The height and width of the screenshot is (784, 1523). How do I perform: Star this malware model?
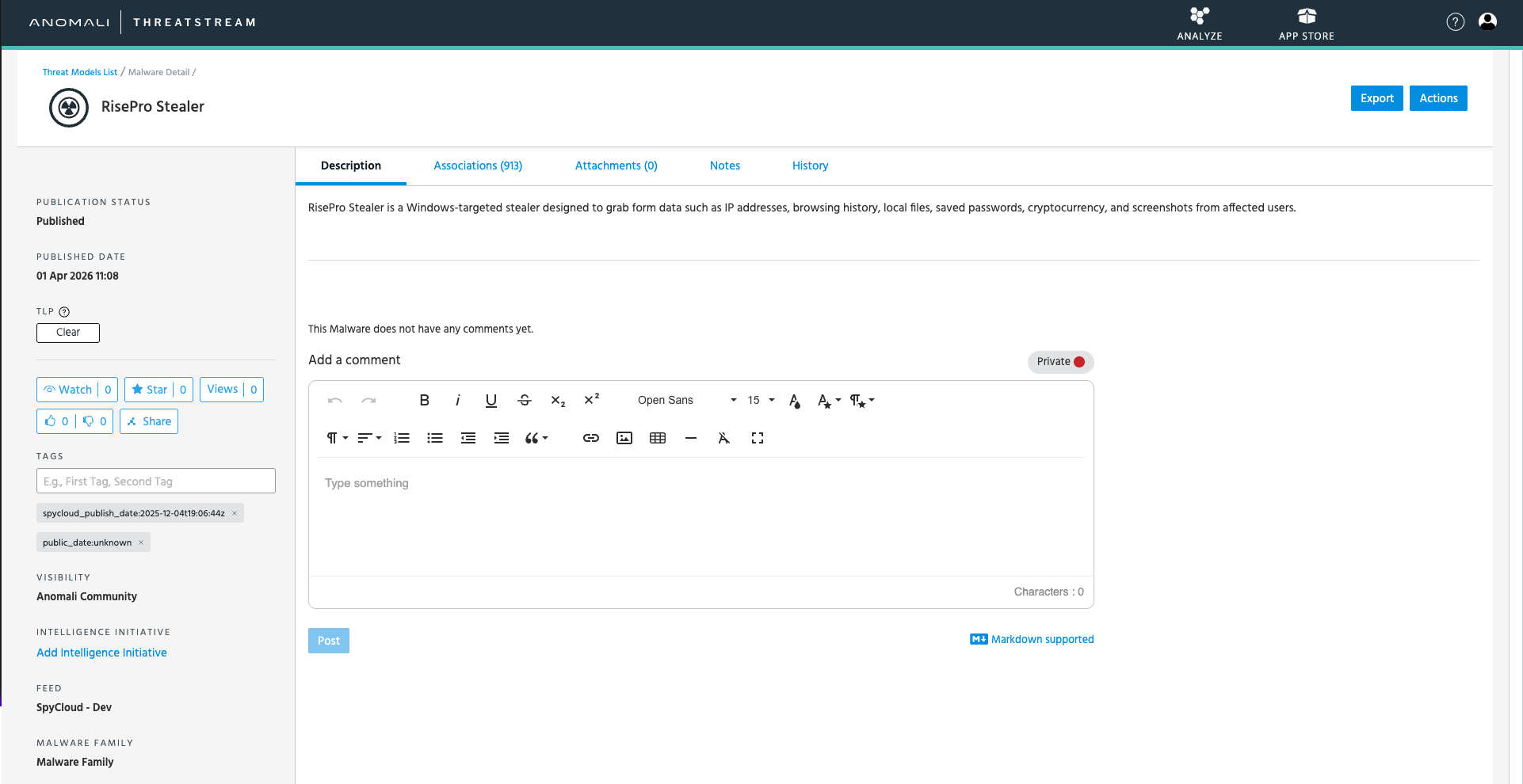pos(158,390)
